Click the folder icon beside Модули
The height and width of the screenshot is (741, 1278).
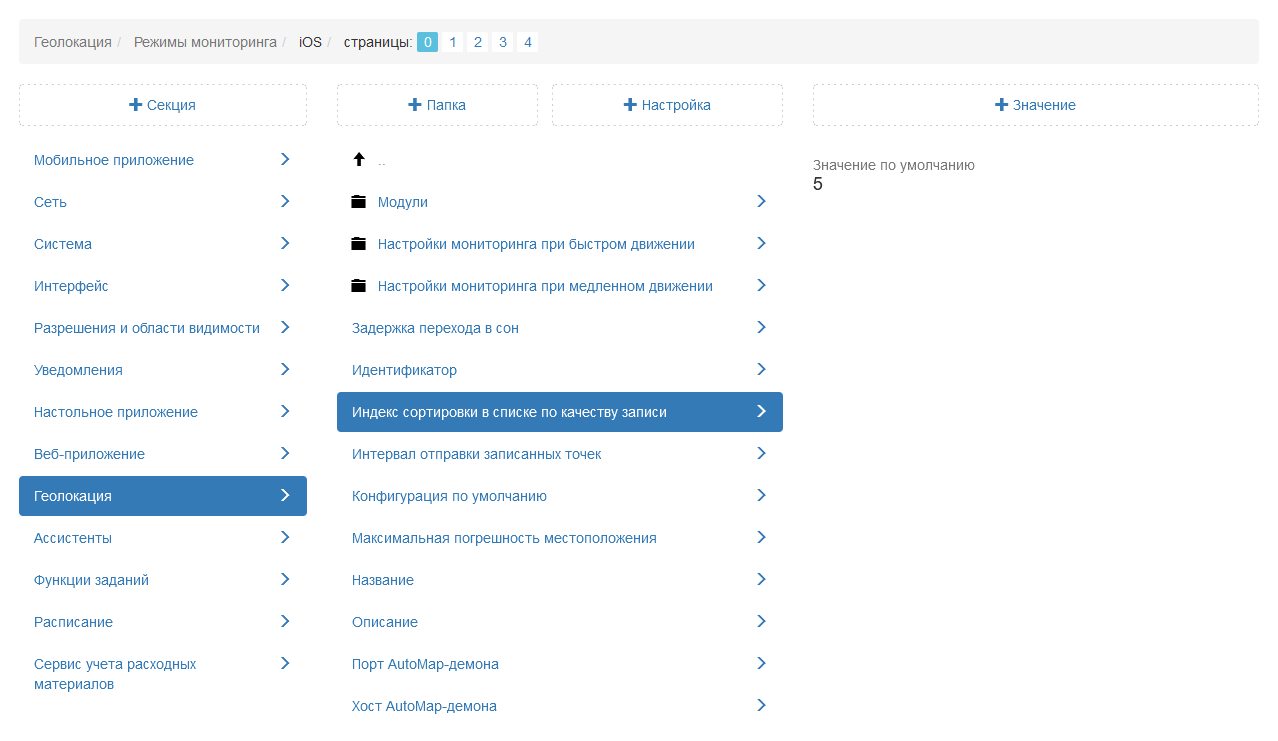tap(359, 202)
